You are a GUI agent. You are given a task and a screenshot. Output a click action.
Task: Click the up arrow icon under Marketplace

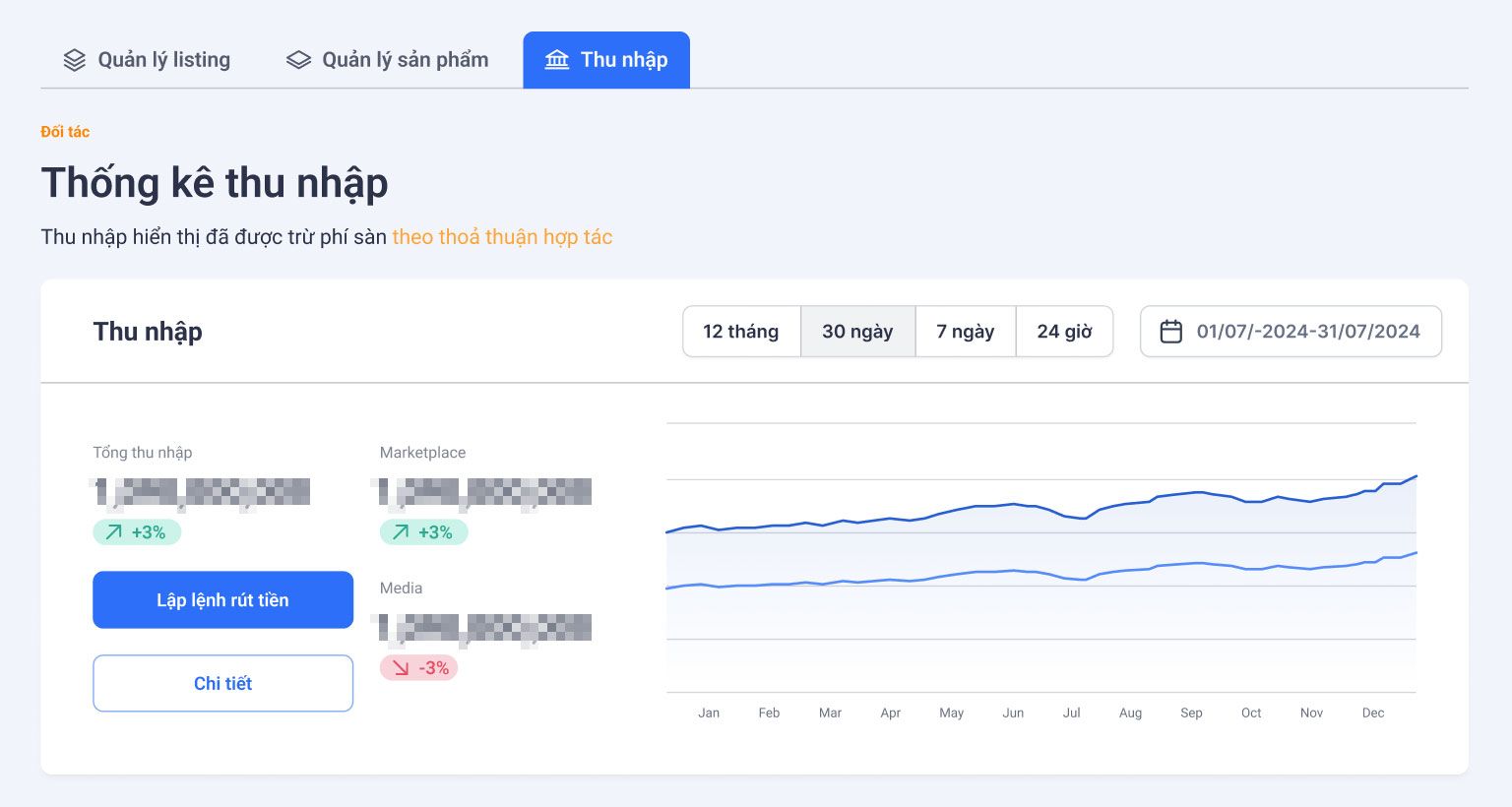coord(401,532)
